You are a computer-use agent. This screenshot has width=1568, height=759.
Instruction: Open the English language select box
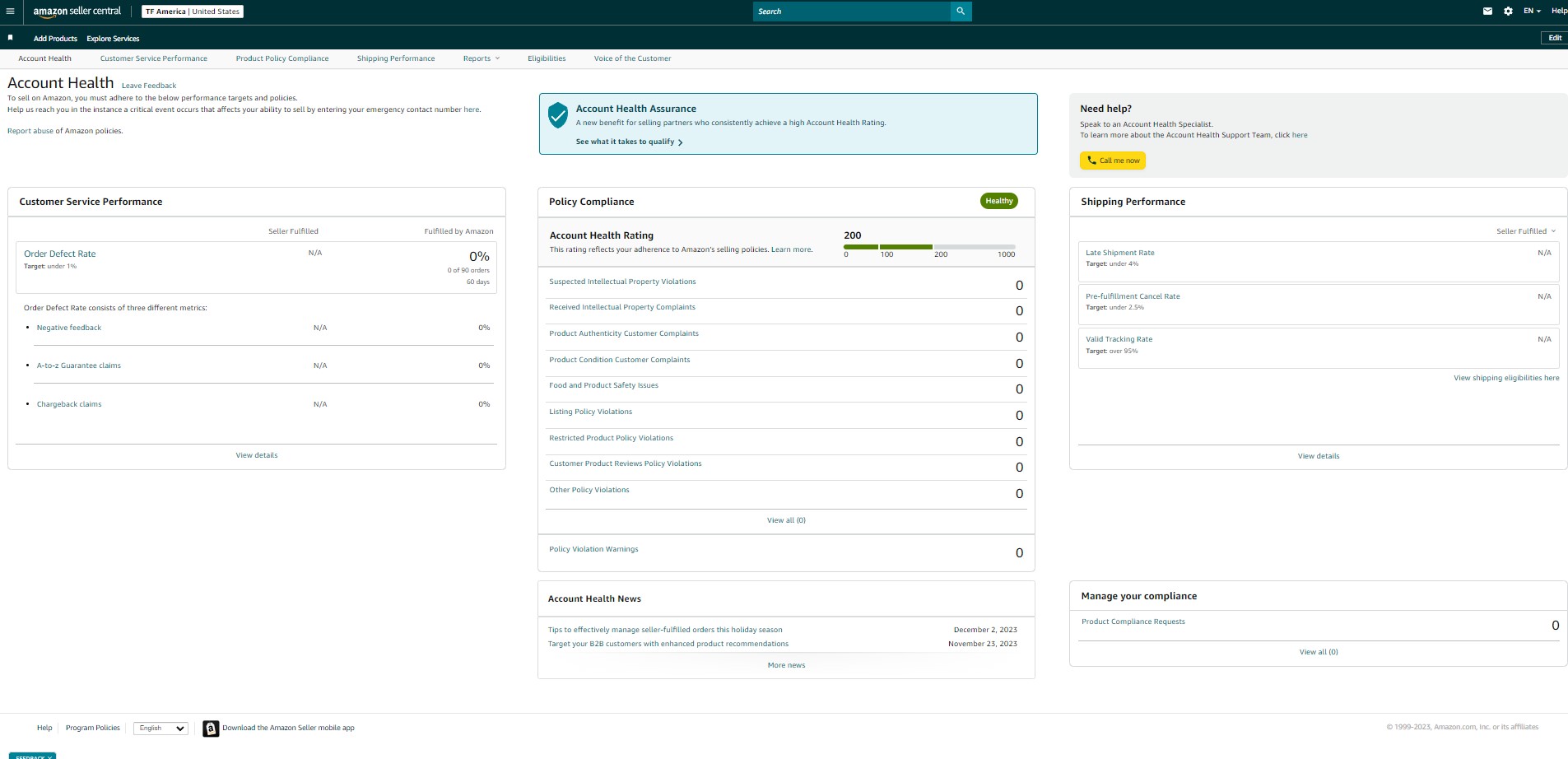(x=161, y=729)
